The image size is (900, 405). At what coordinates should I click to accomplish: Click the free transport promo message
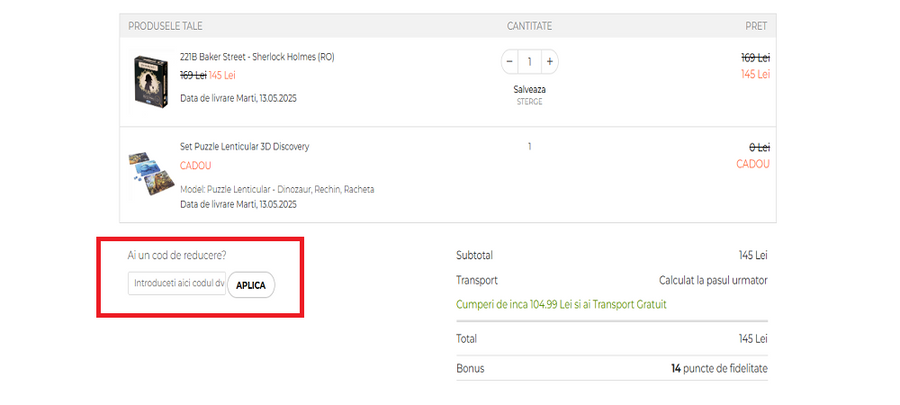click(x=561, y=304)
